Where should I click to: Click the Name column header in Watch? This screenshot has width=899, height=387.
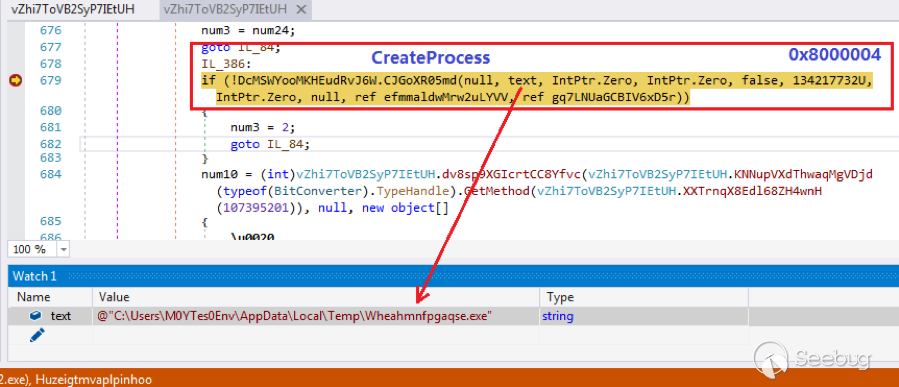pos(34,297)
